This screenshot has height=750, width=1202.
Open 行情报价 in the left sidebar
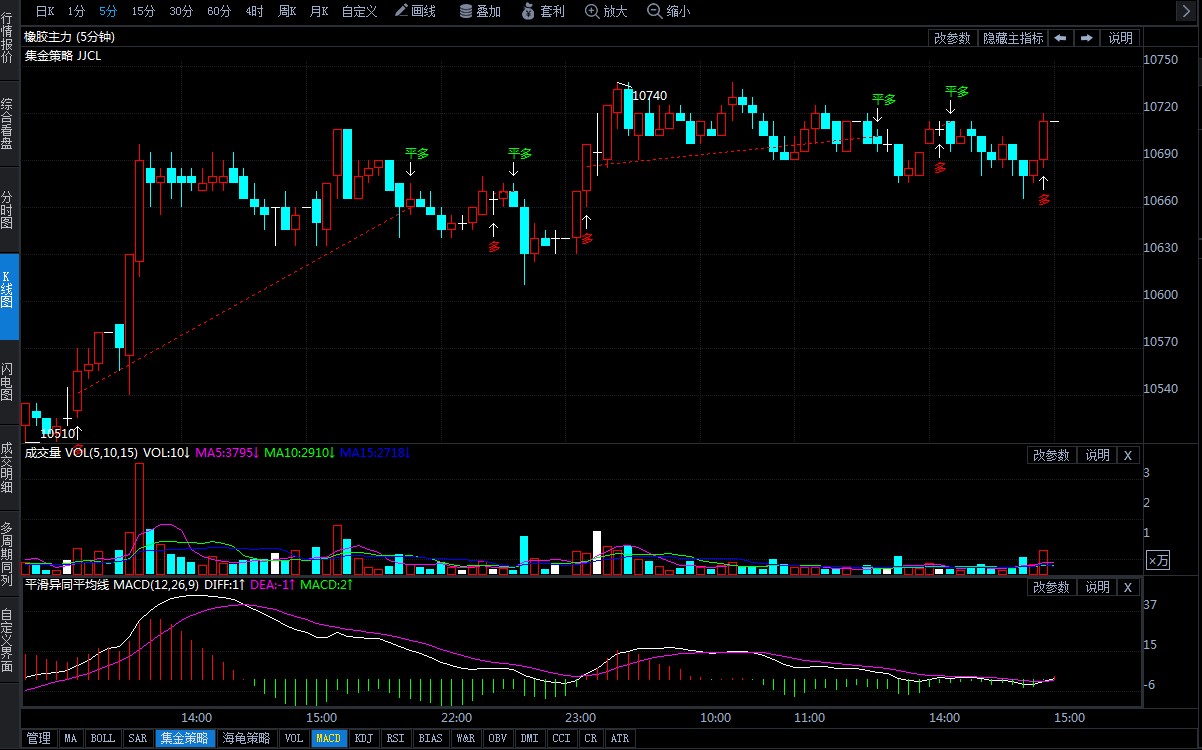pyautogui.click(x=8, y=40)
